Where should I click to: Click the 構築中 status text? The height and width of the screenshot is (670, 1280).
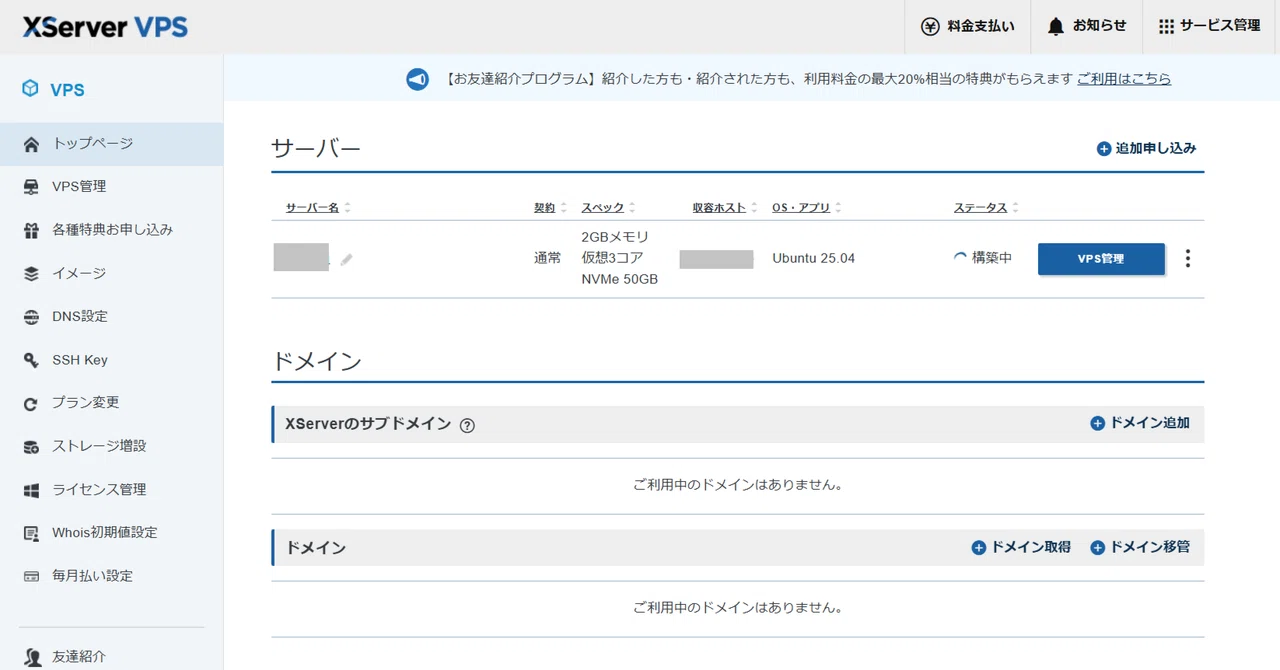pos(992,258)
